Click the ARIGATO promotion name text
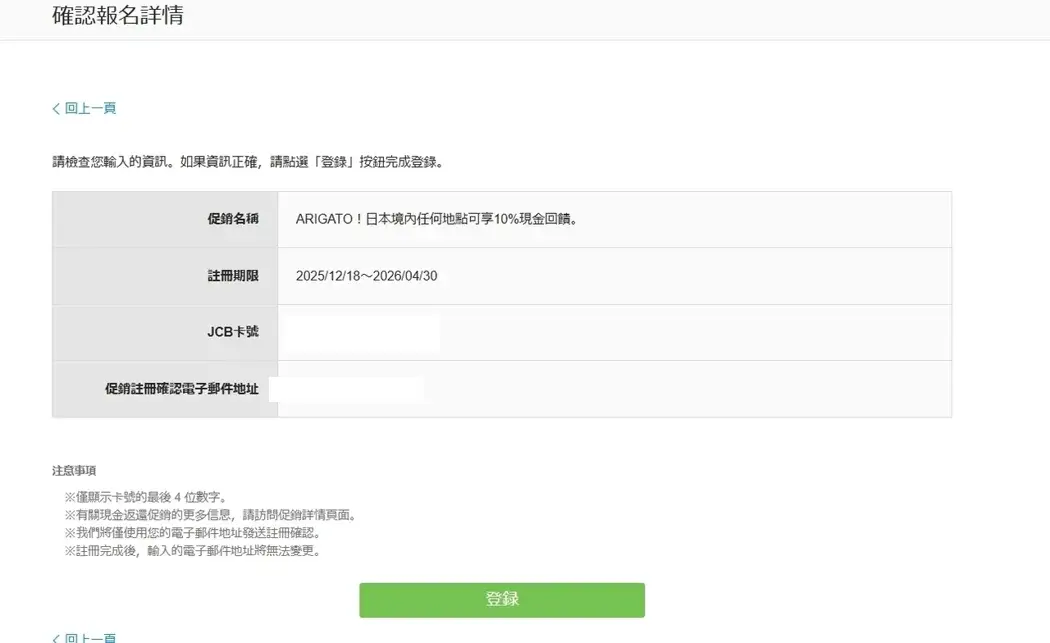 pos(437,219)
